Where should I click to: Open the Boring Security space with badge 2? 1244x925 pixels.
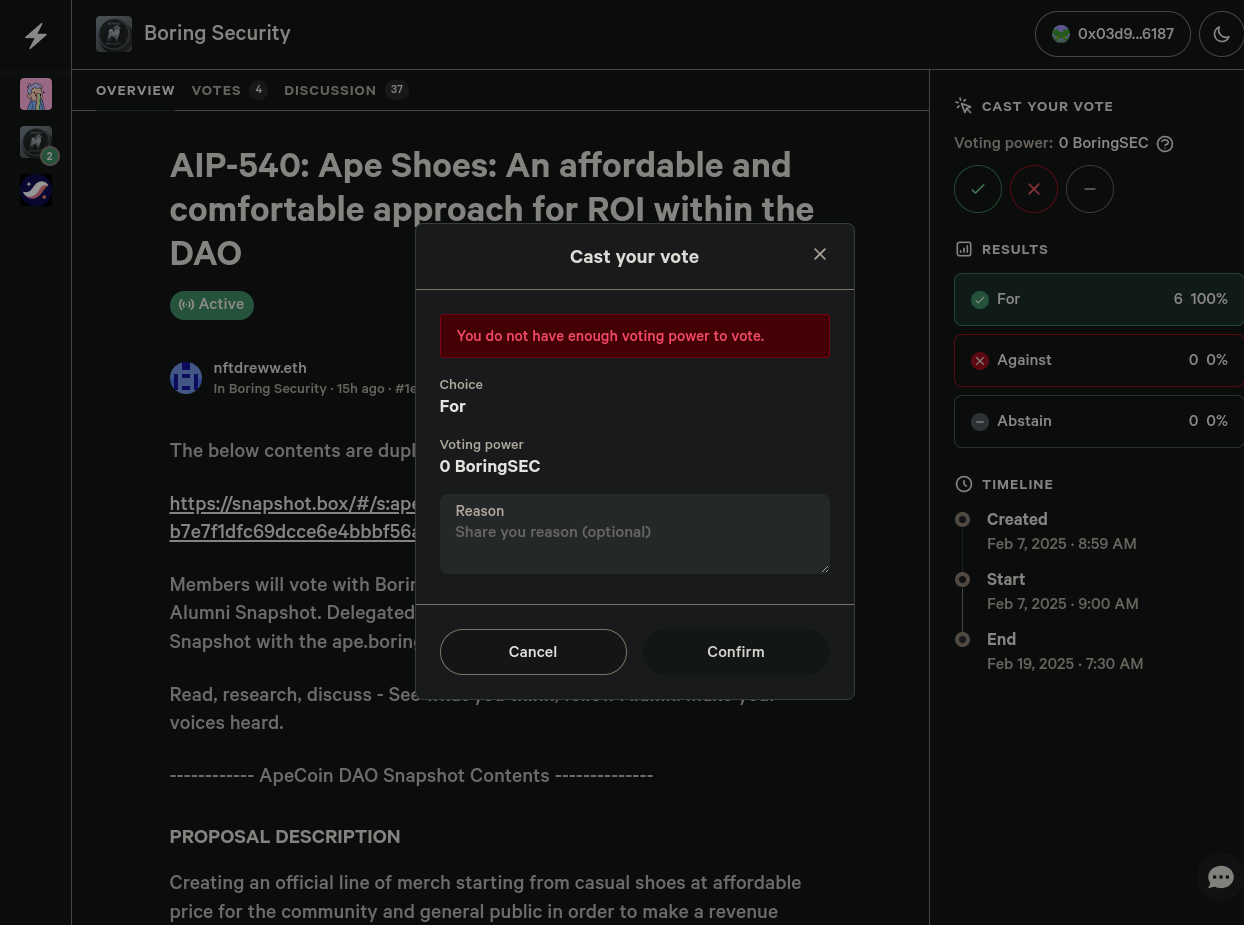click(36, 142)
